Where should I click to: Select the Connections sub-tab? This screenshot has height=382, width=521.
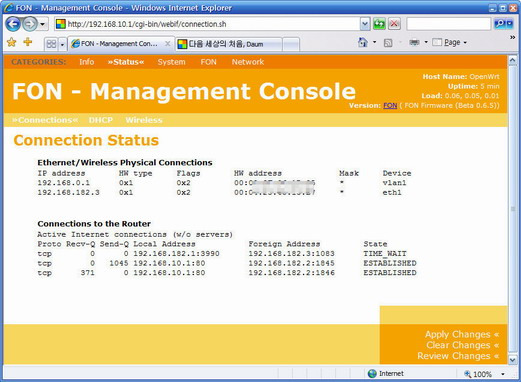point(45,120)
